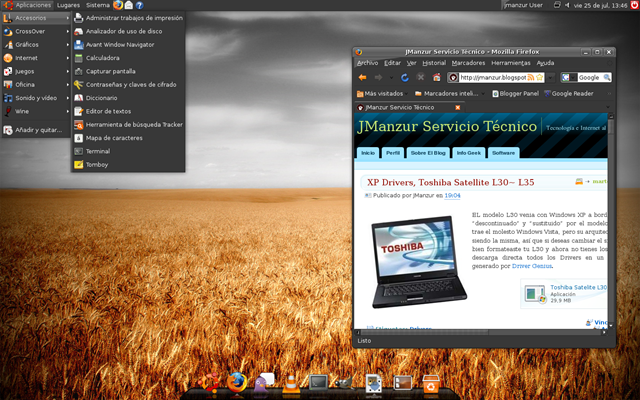Open the Firefox Historial menu

point(434,63)
